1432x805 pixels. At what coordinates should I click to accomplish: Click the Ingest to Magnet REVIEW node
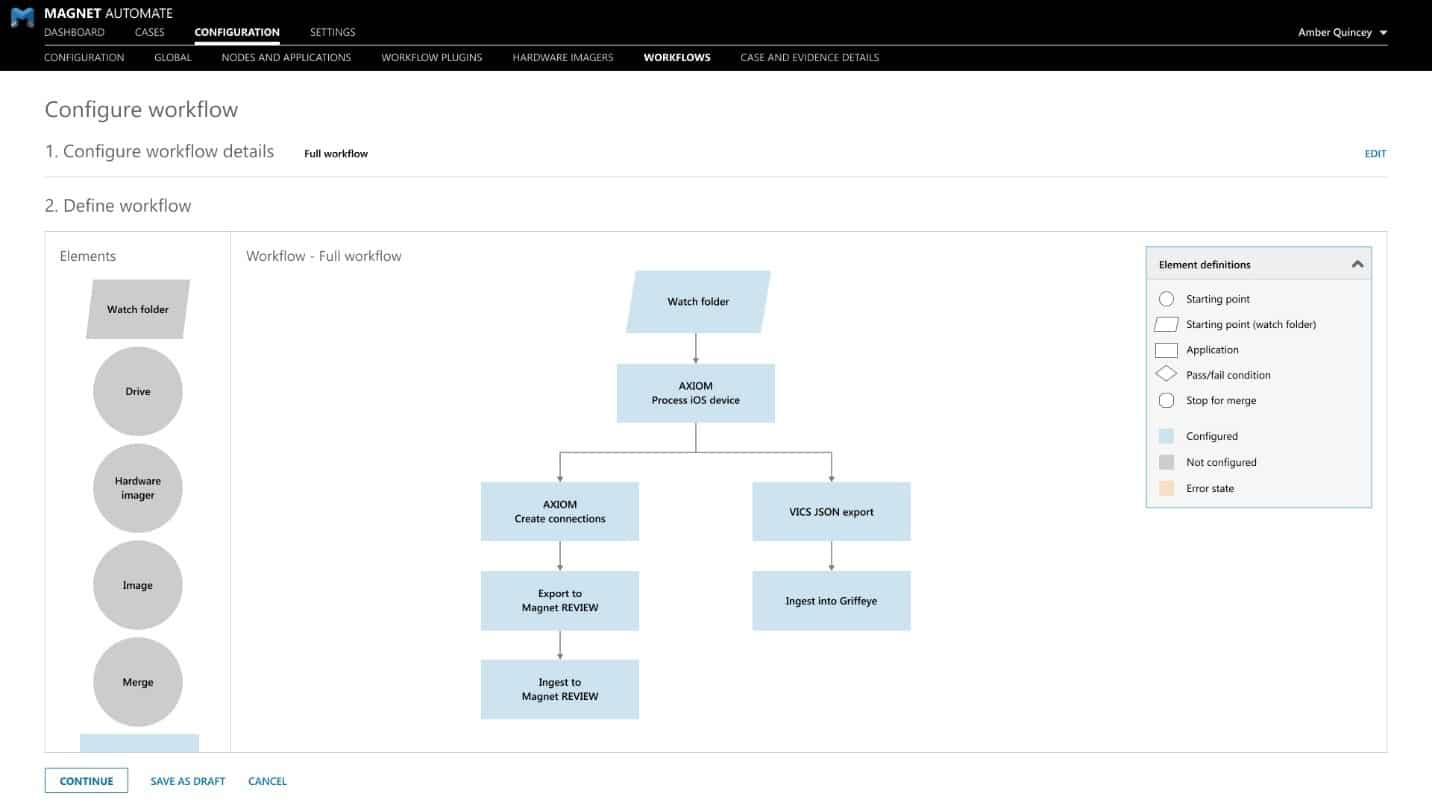tap(560, 688)
